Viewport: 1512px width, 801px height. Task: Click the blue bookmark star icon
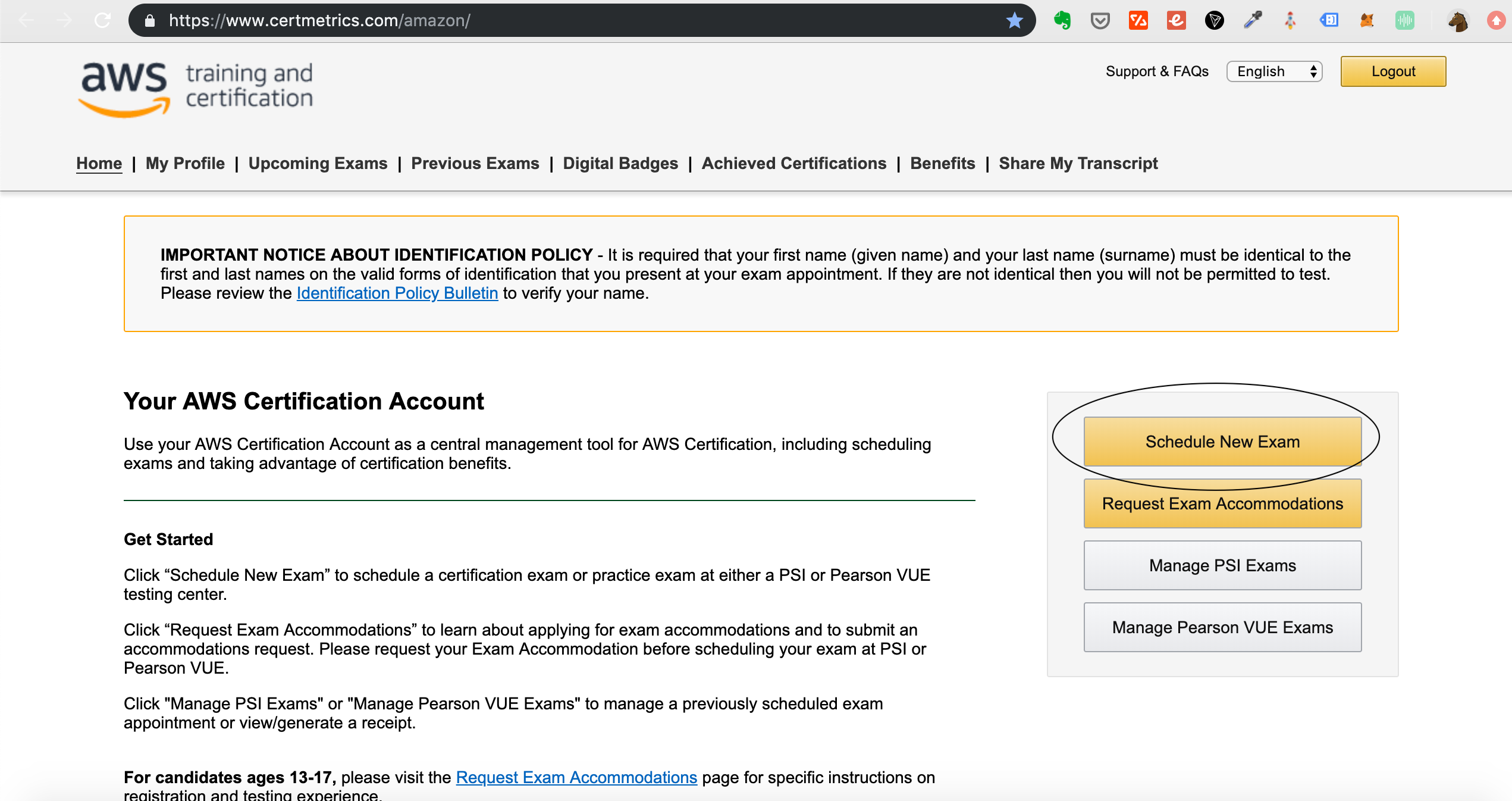point(1015,21)
